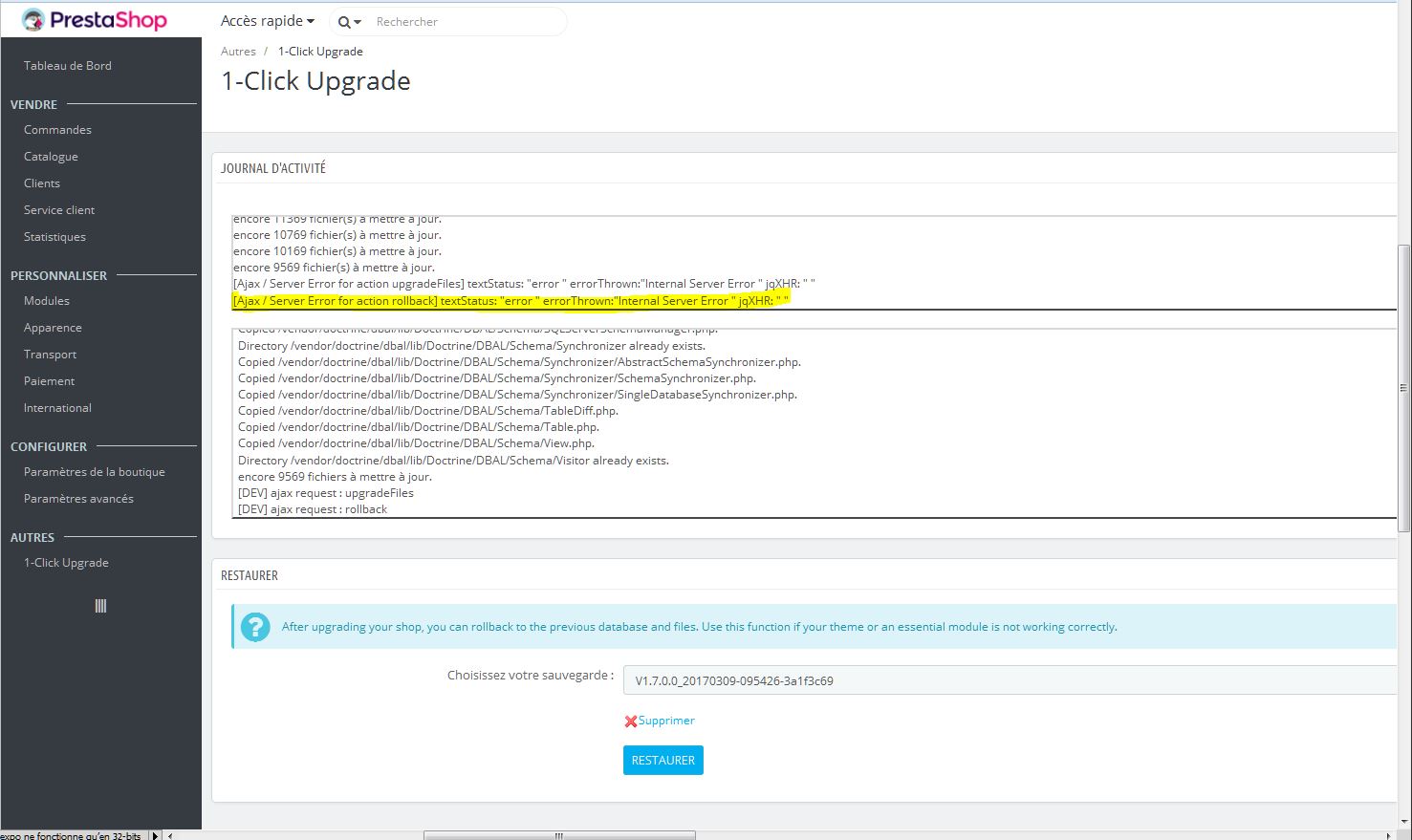Click the horizontal scrollbar at bottom
The height and width of the screenshot is (840, 1412).
559,835
